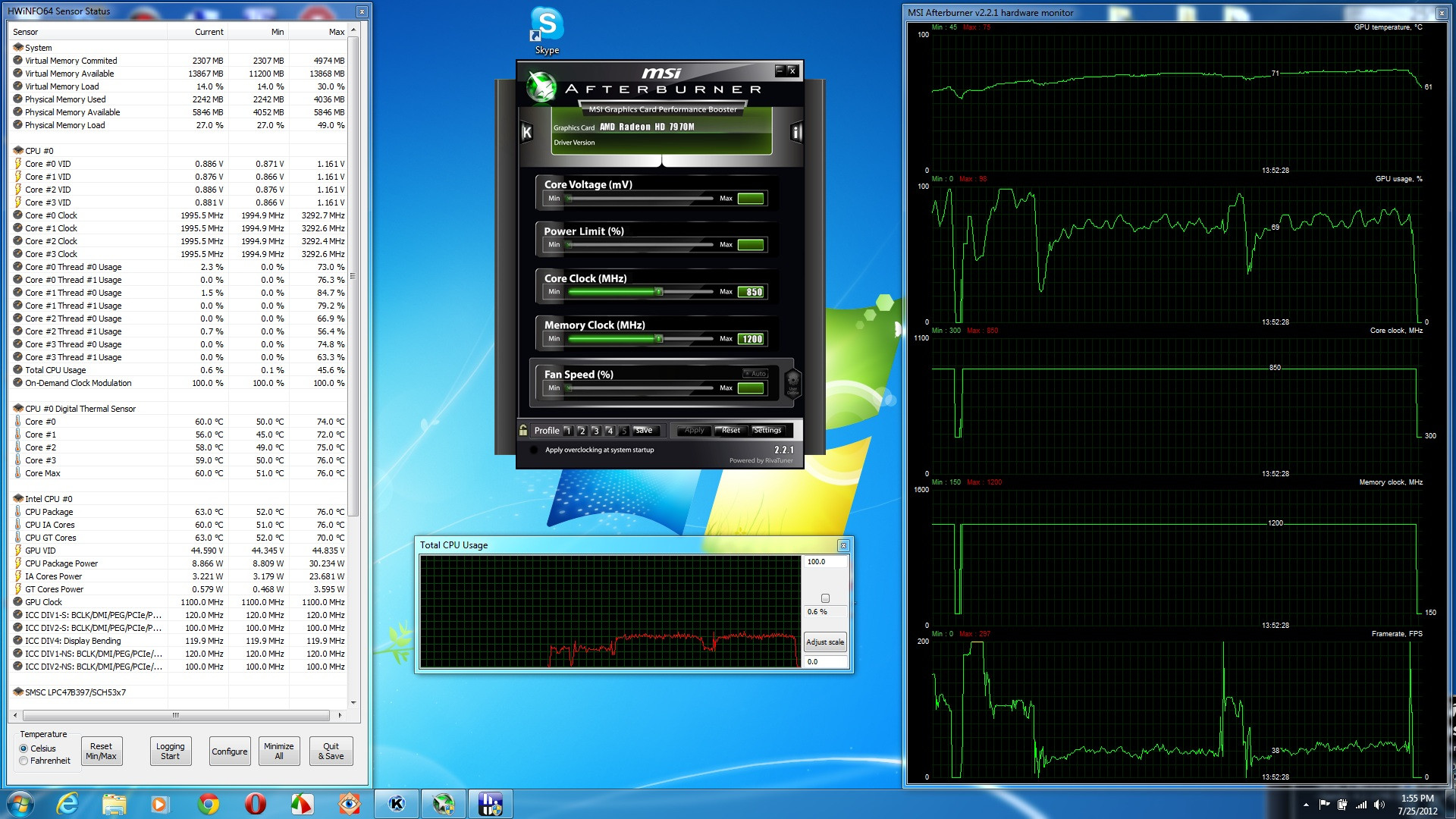Open Afterburner info panel button
Image resolution: width=1456 pixels, height=819 pixels.
point(796,133)
